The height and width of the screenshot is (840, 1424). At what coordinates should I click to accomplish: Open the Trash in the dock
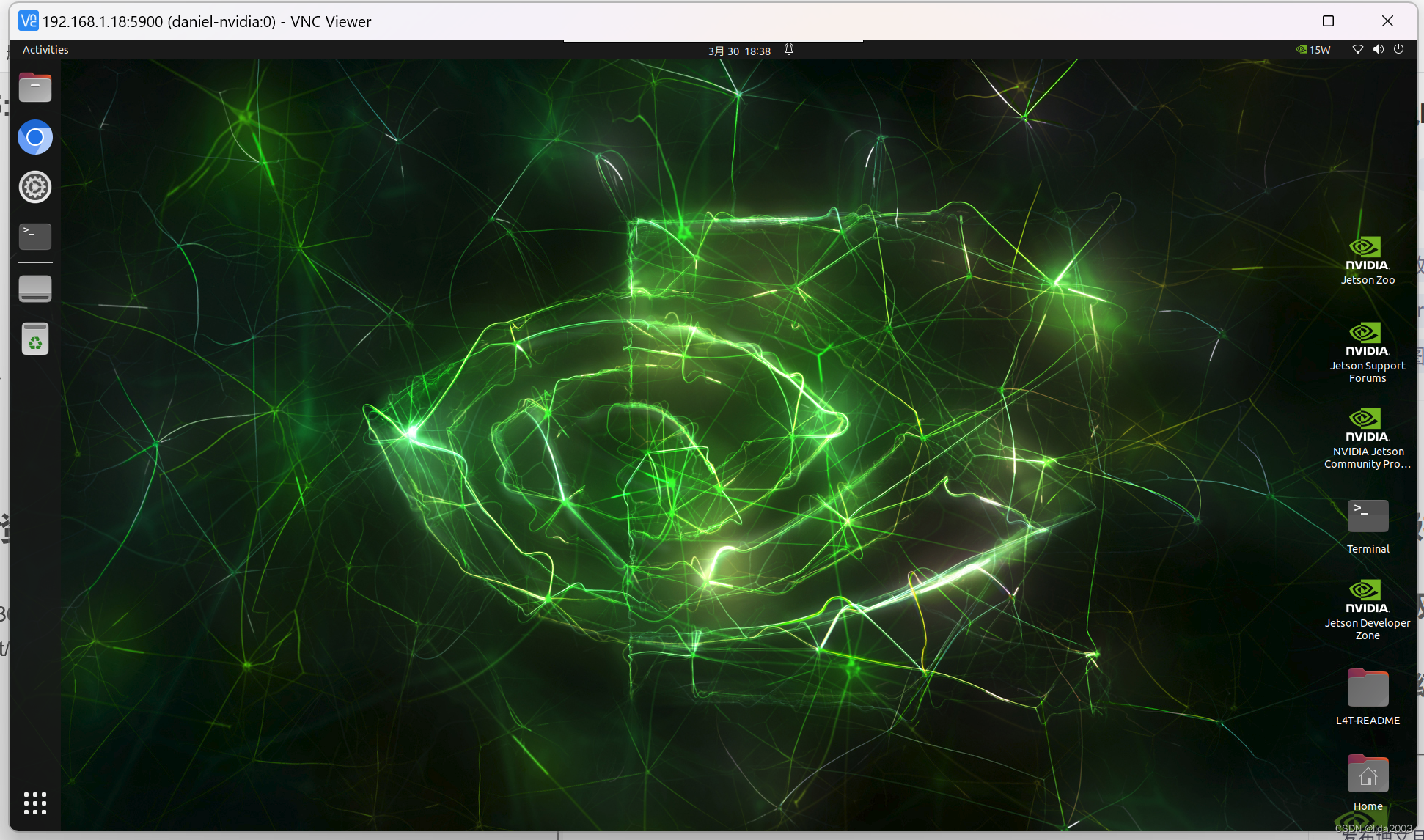(34, 339)
